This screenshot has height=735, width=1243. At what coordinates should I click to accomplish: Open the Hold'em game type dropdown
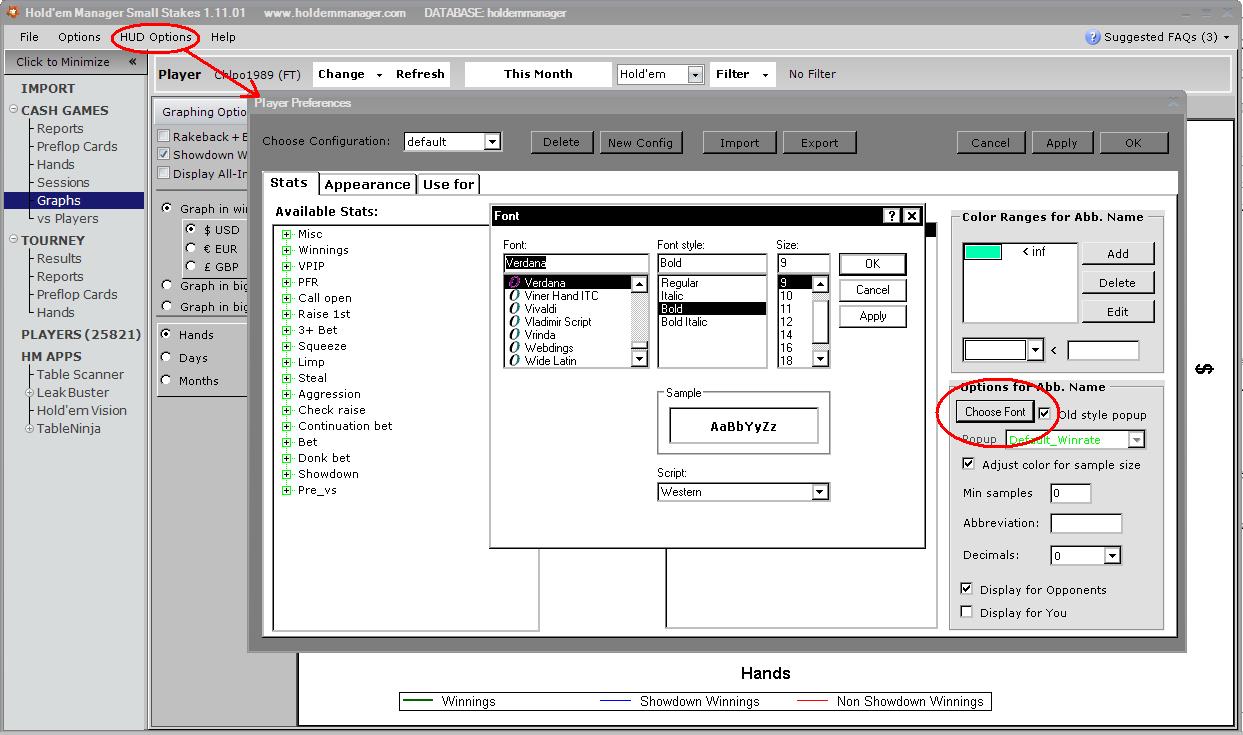pyautogui.click(x=695, y=74)
